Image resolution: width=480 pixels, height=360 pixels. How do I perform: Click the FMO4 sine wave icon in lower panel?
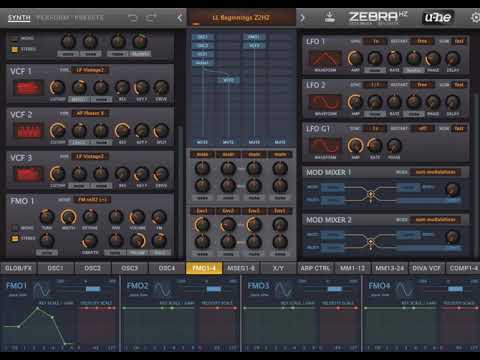[x=404, y=289]
